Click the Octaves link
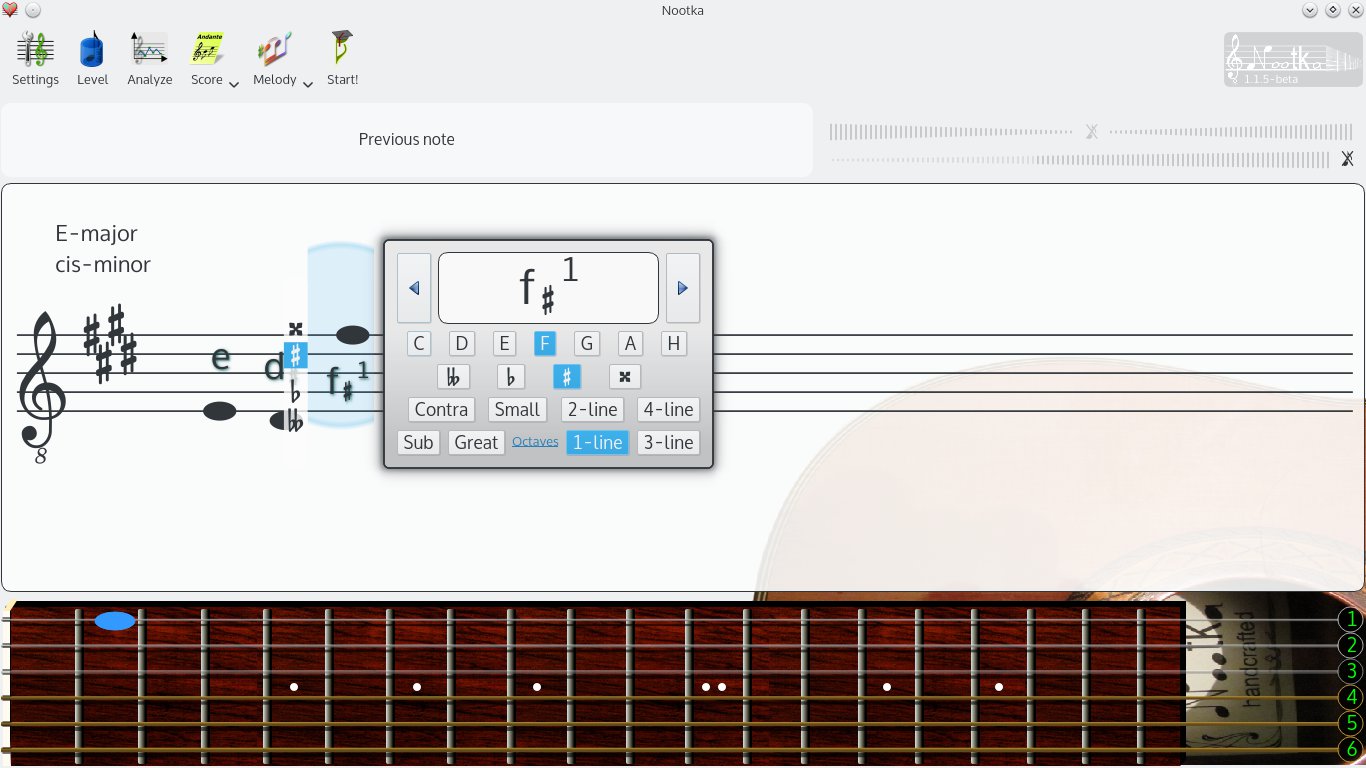This screenshot has height=768, width=1366. (535, 441)
